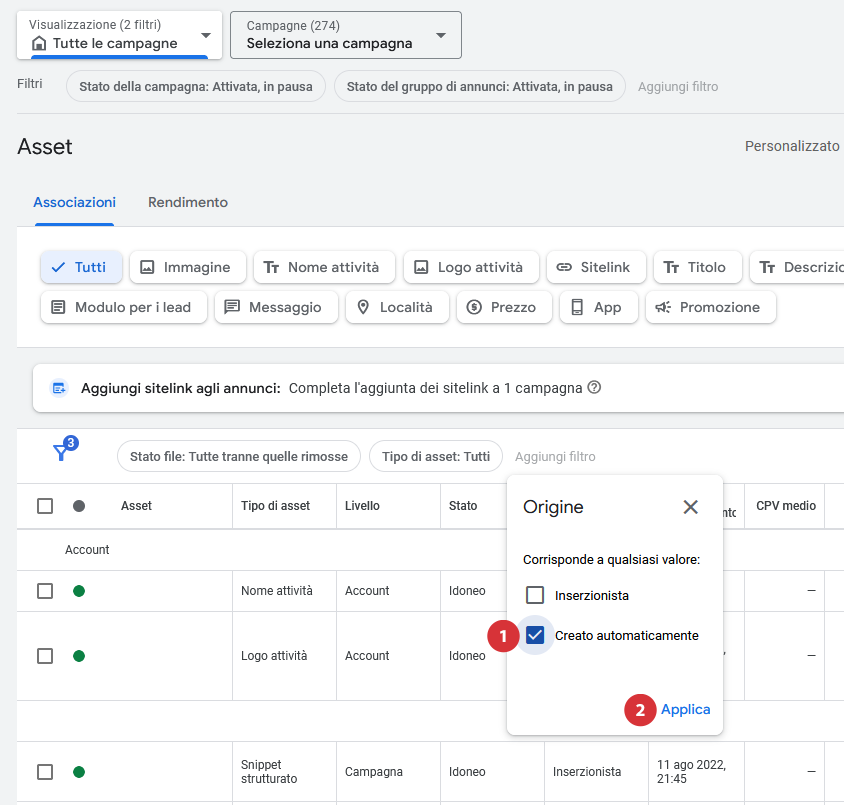Open the Stato del gruppo di annunci filter
Viewport: 844px width, 805px height.
pyautogui.click(x=480, y=86)
